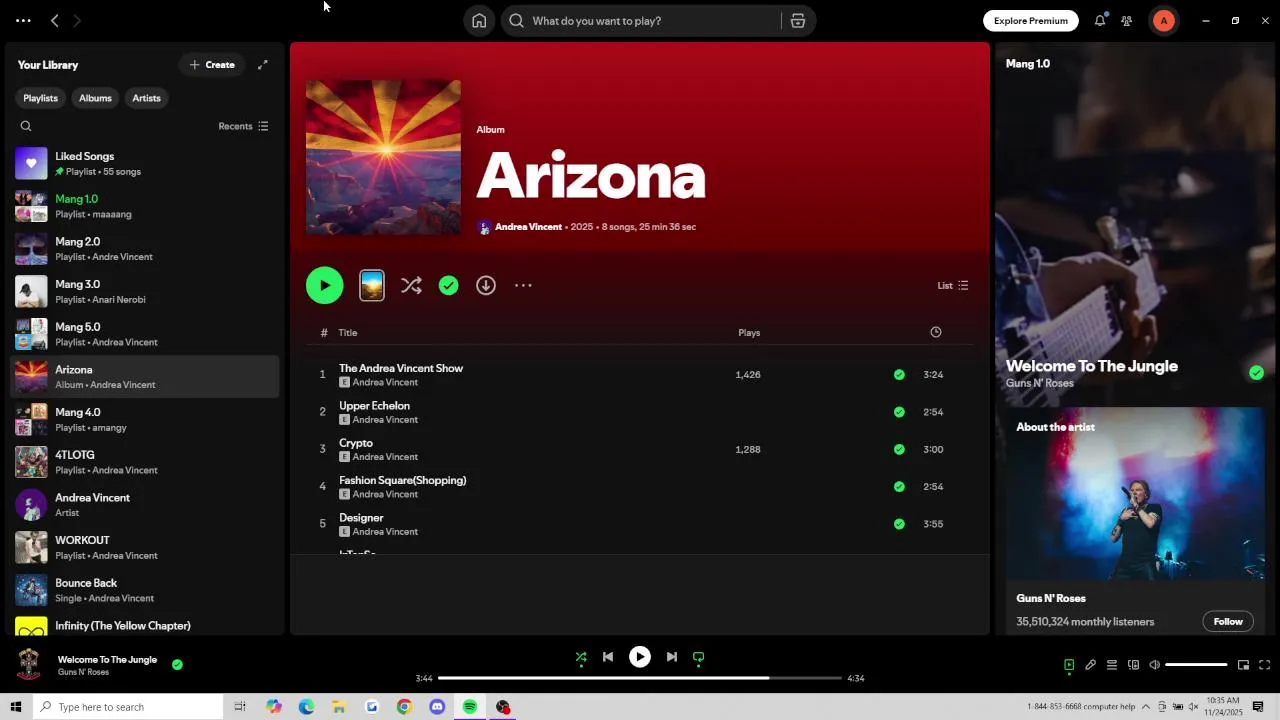The image size is (1280, 720).
Task: Open the play queue
Action: (x=1112, y=665)
